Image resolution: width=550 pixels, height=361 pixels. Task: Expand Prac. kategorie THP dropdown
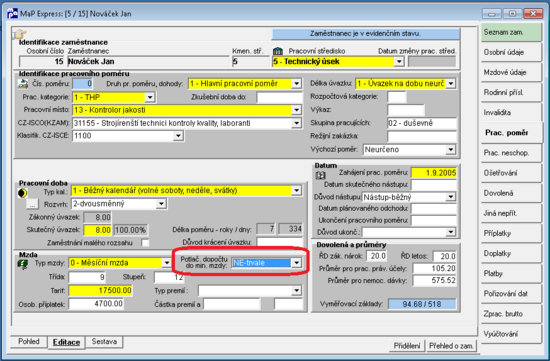(x=150, y=97)
